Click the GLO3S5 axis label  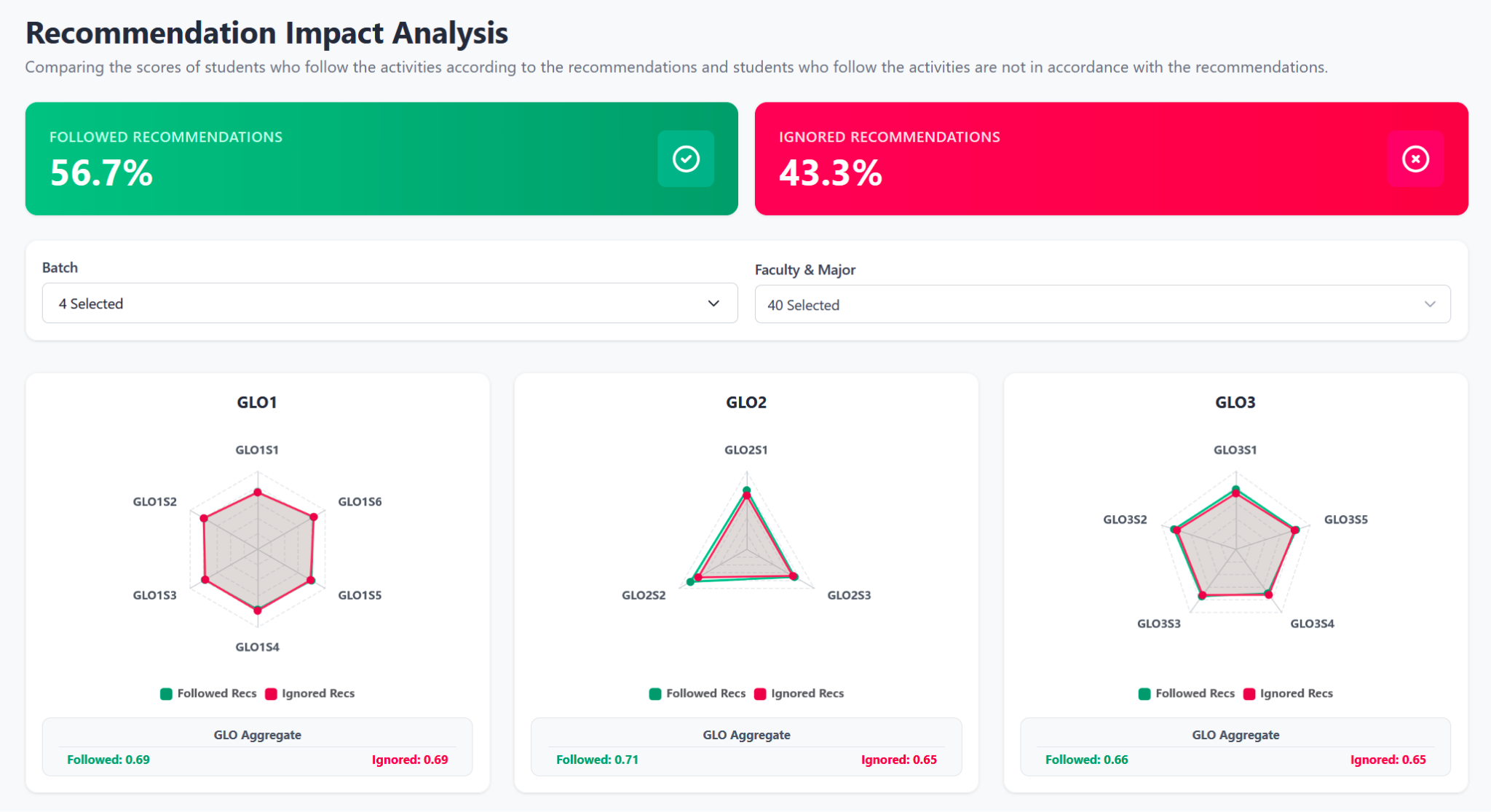[1345, 520]
